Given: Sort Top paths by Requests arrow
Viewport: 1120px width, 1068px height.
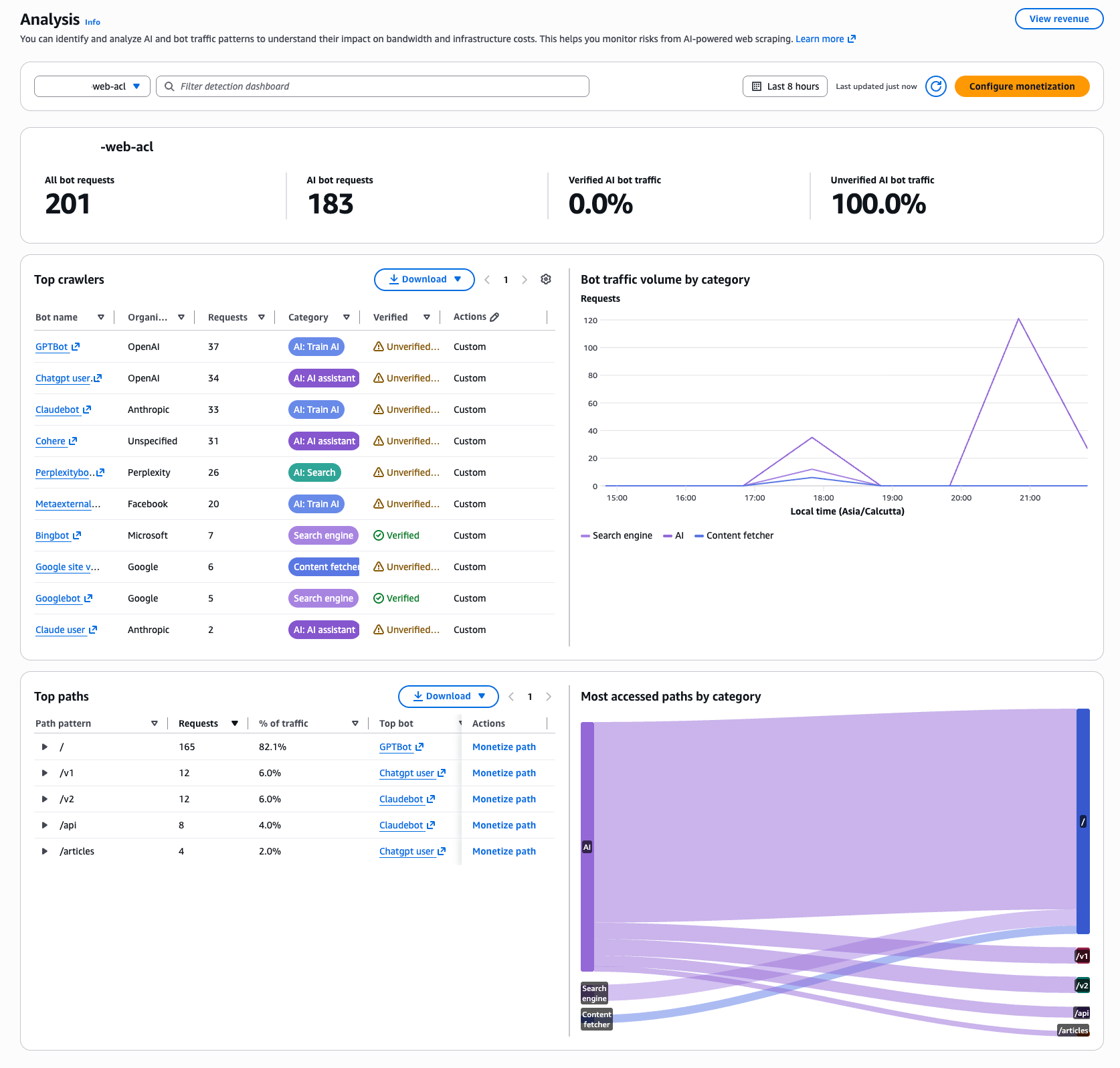Looking at the screenshot, I should [x=235, y=723].
